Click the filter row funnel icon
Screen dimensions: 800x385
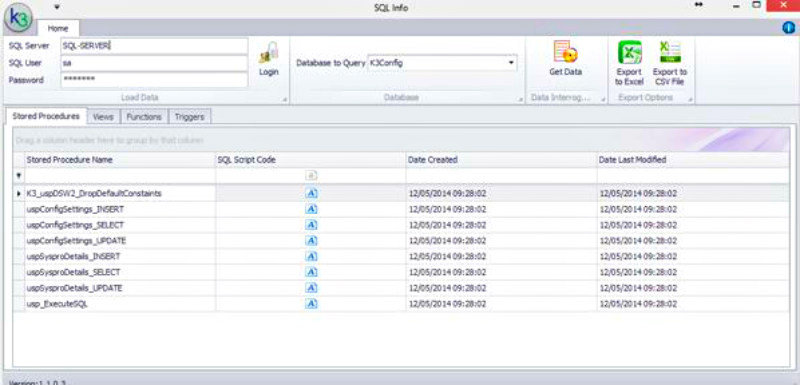pos(19,175)
